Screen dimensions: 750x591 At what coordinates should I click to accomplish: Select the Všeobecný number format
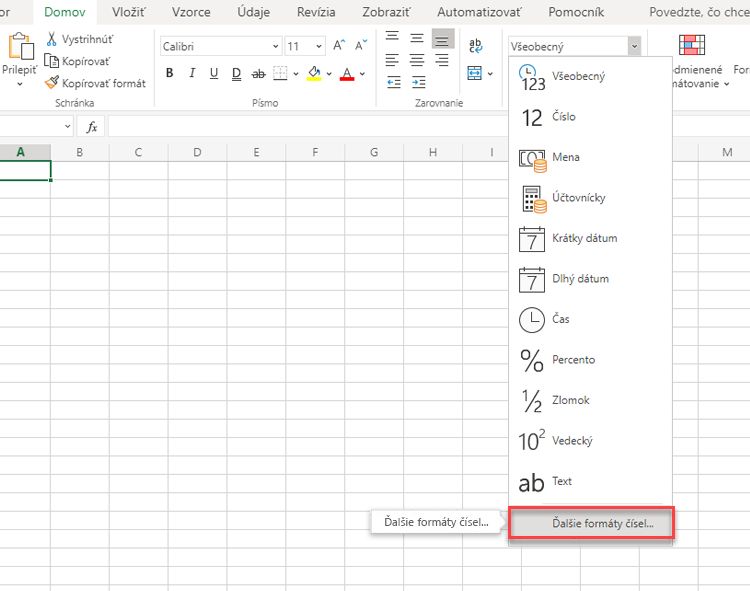(x=590, y=77)
